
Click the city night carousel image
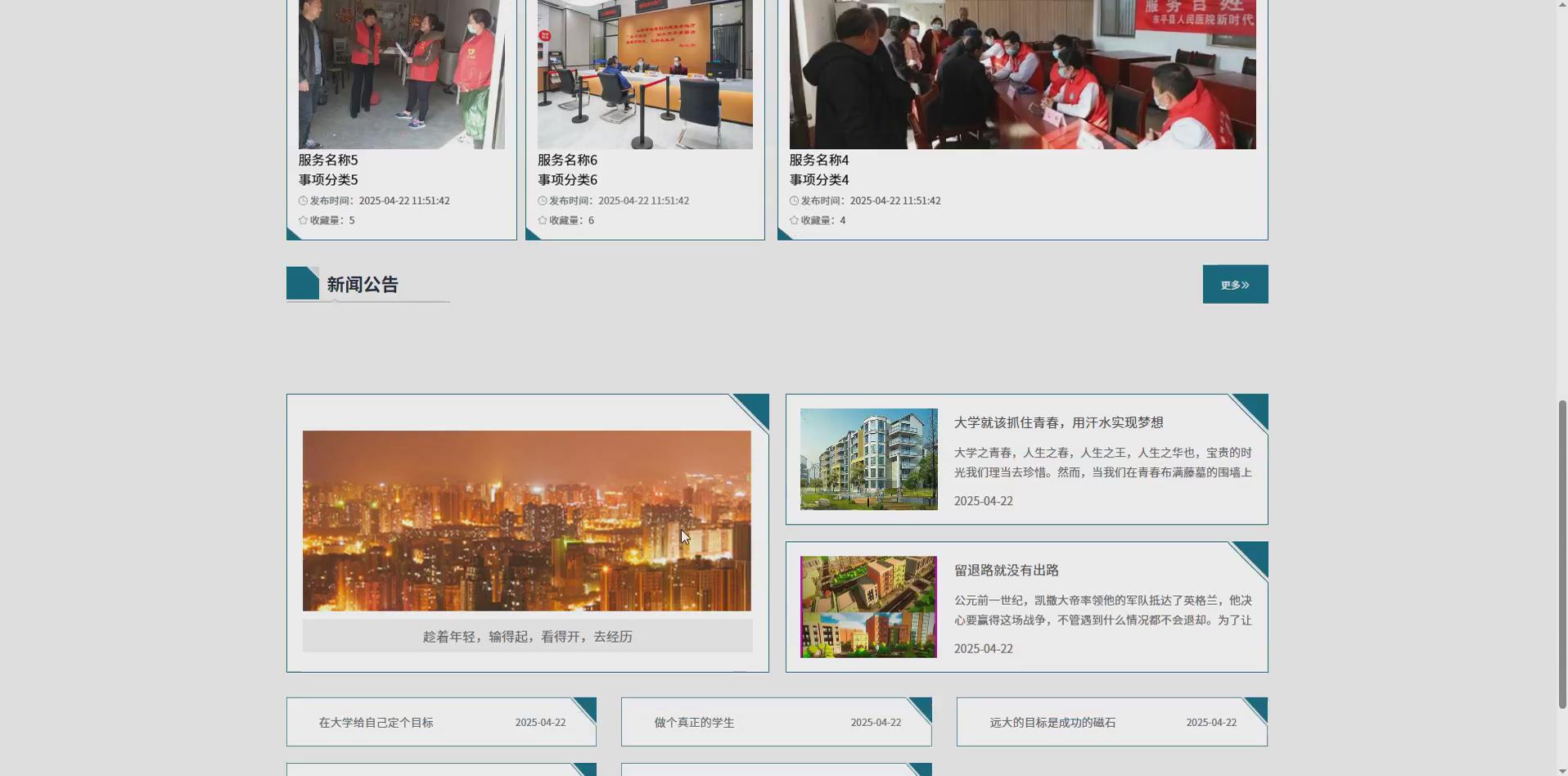pos(526,521)
